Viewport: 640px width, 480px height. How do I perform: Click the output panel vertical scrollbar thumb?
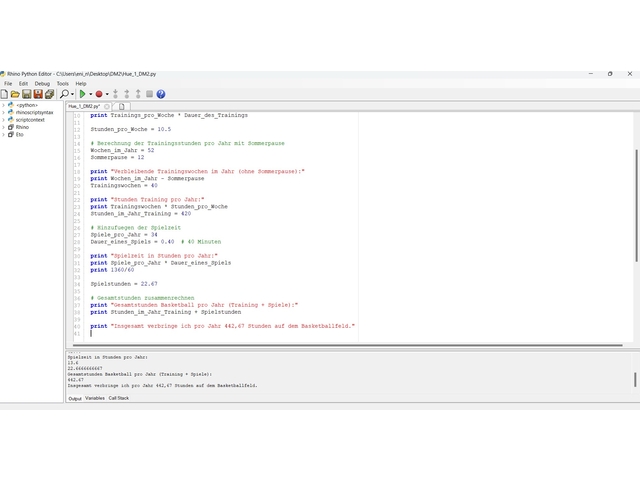[x=635, y=380]
